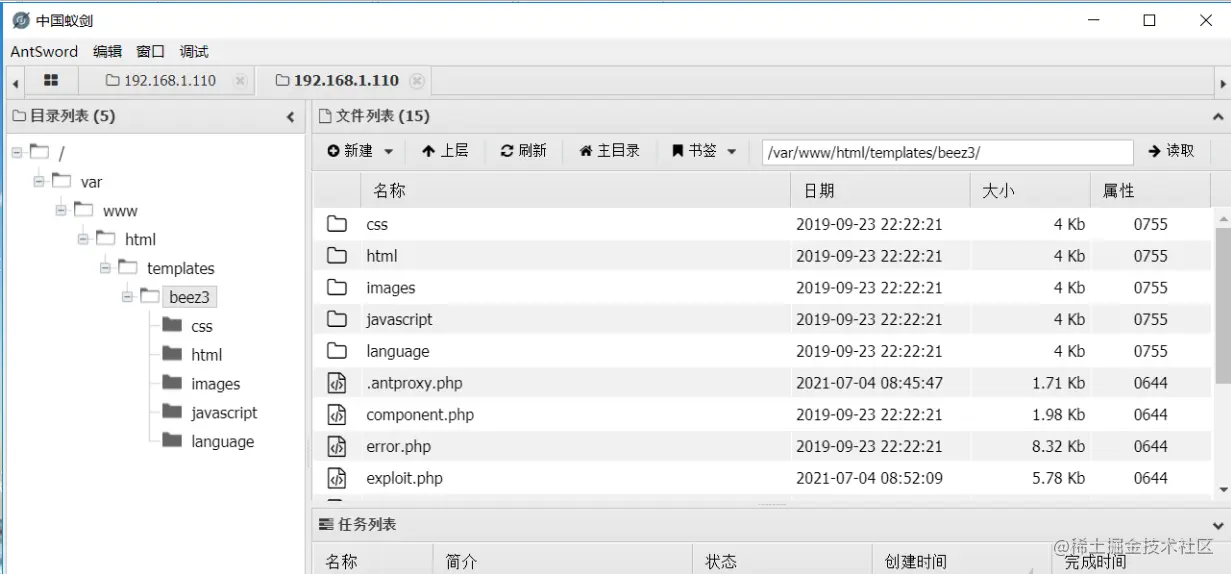Click the .antproxy.php file icon
Screen dimensions: 1231x574
tap(337, 383)
